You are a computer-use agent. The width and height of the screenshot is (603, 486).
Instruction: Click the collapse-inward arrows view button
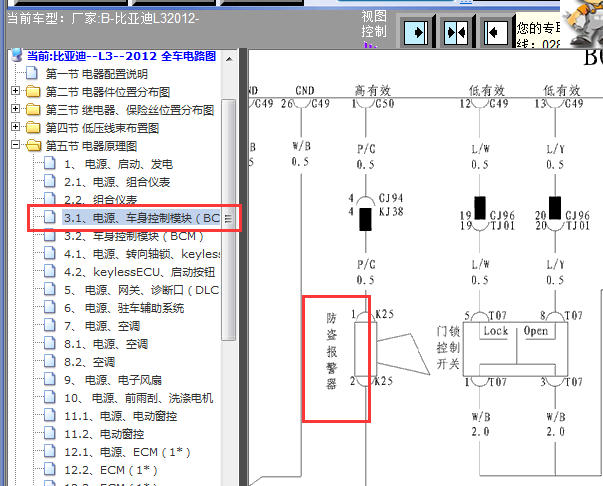(x=456, y=32)
